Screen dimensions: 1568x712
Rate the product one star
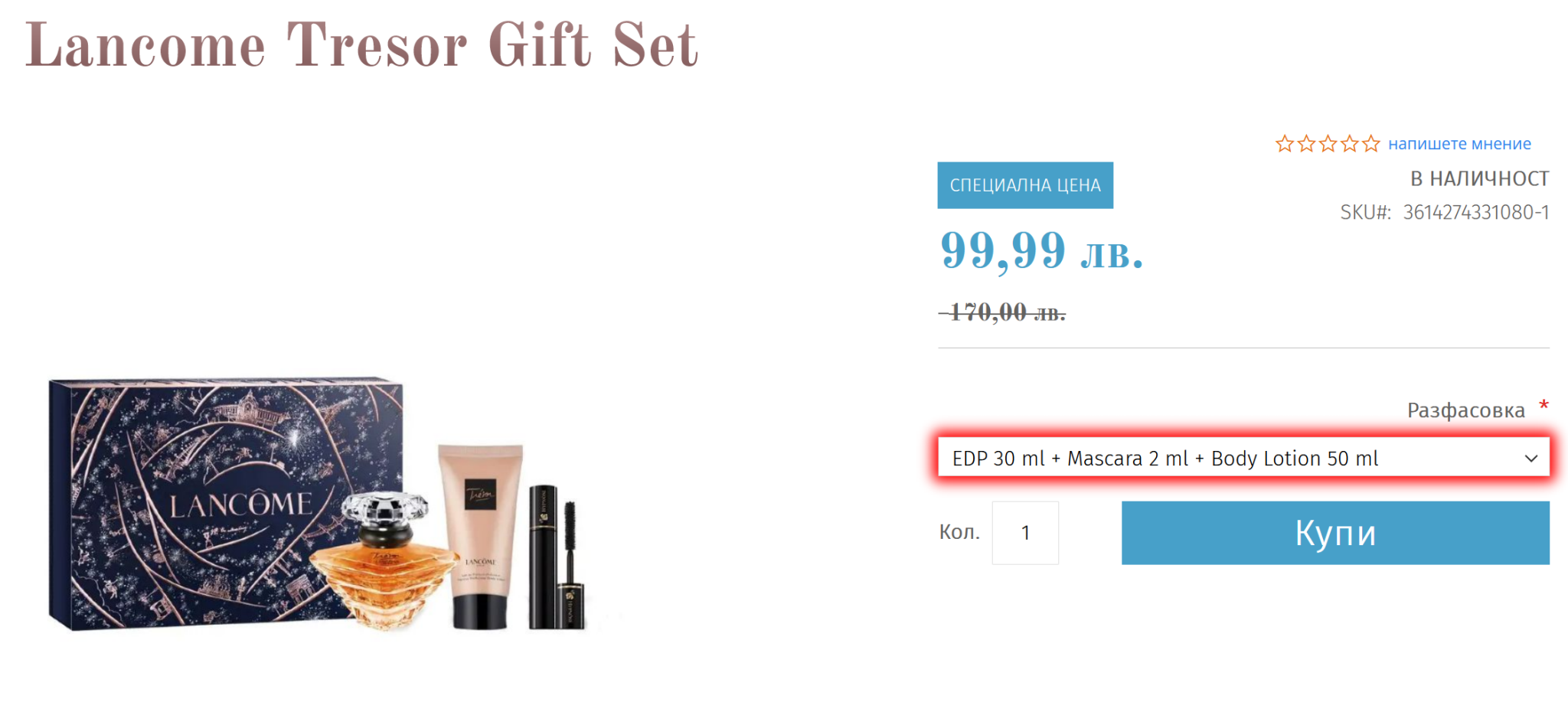tap(1285, 143)
